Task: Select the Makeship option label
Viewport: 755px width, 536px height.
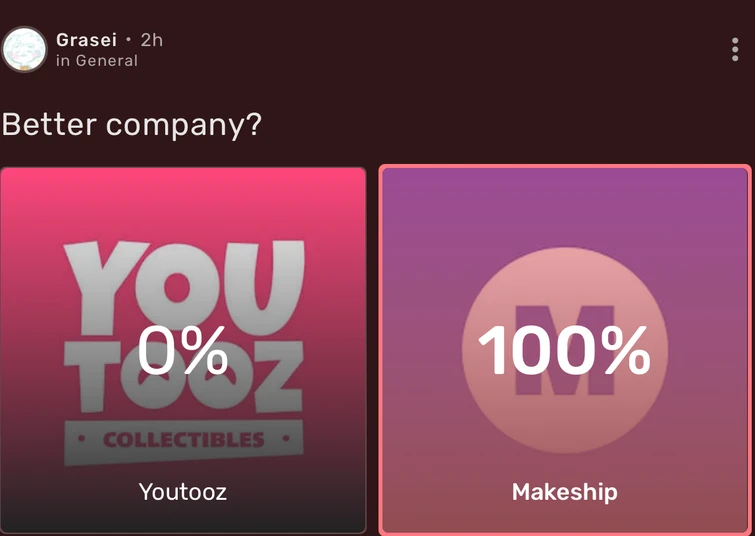Action: 565,492
